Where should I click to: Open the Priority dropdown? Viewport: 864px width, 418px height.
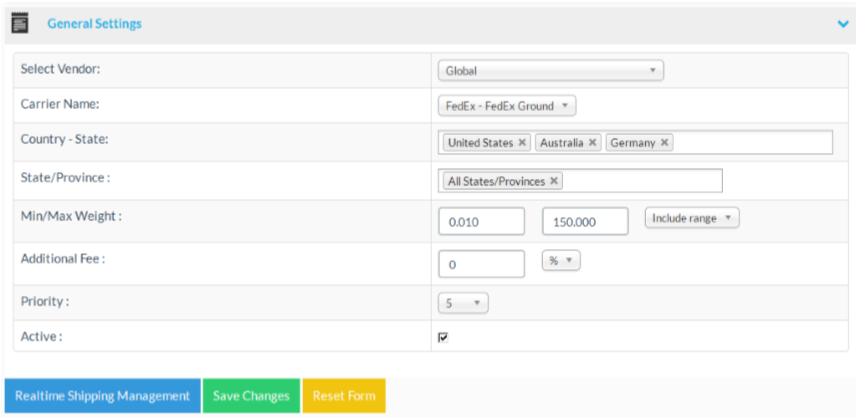[463, 303]
